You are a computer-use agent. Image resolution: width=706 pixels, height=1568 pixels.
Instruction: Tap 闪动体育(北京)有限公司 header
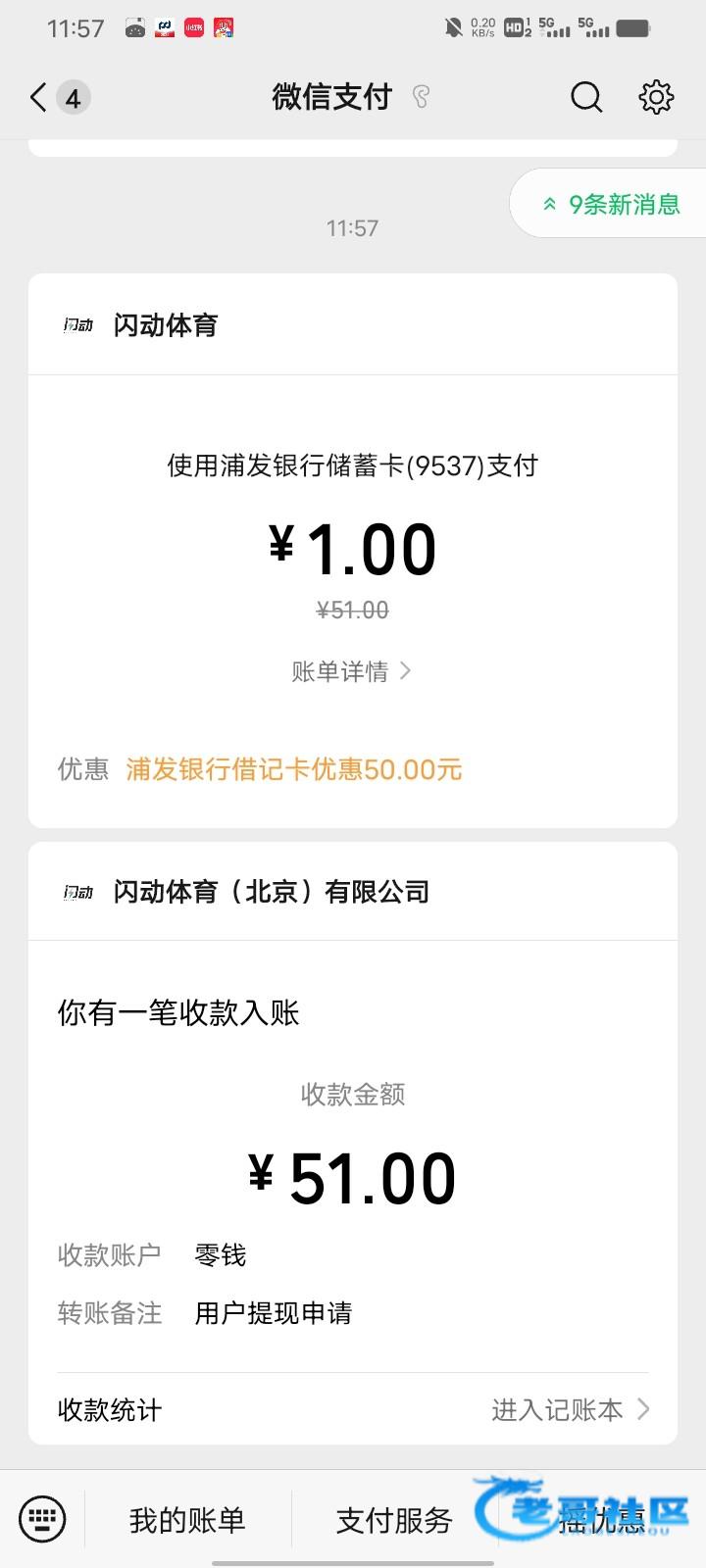coord(272,892)
